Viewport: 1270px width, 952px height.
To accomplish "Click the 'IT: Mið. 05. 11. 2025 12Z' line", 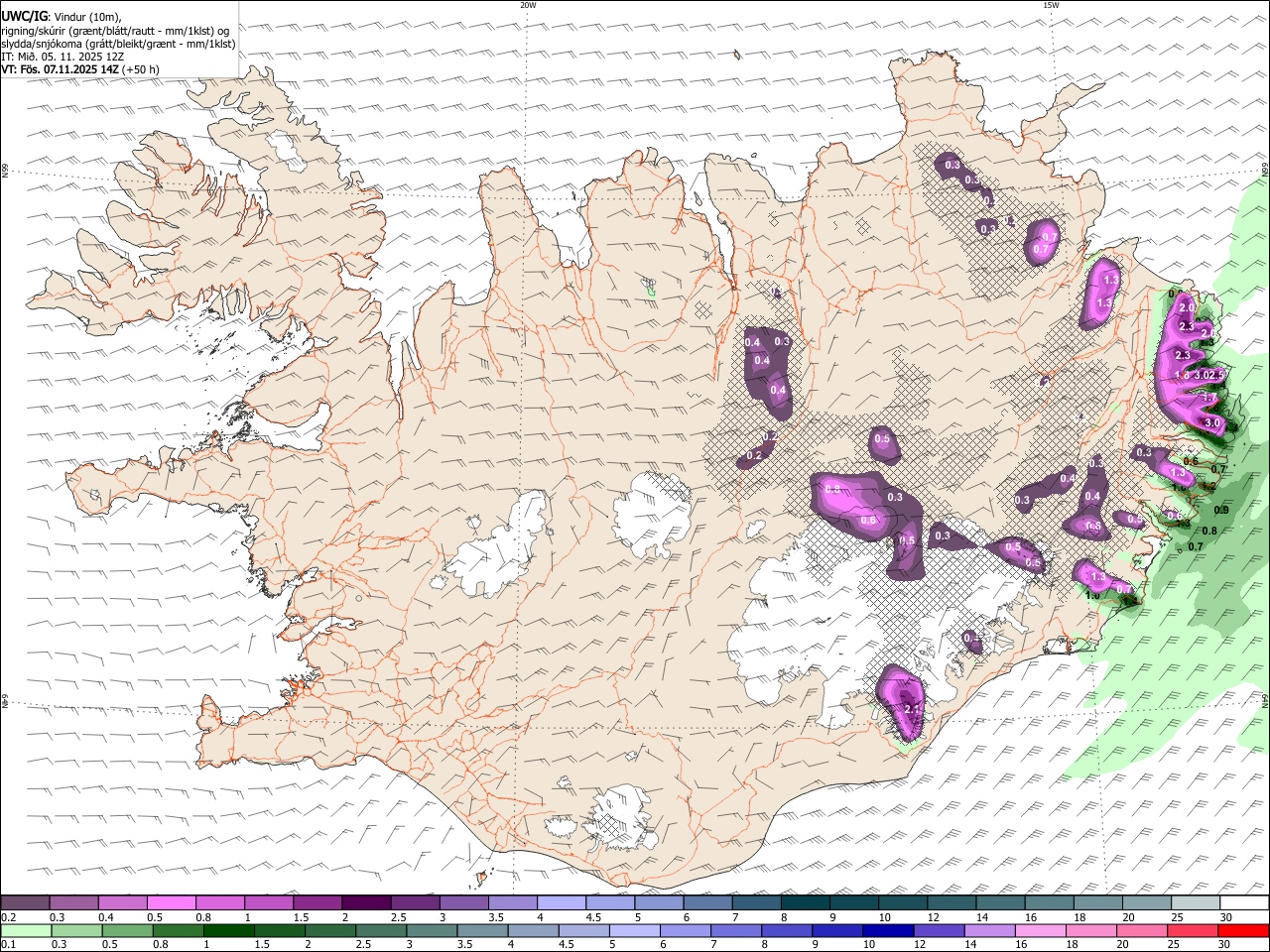I will (x=63, y=57).
